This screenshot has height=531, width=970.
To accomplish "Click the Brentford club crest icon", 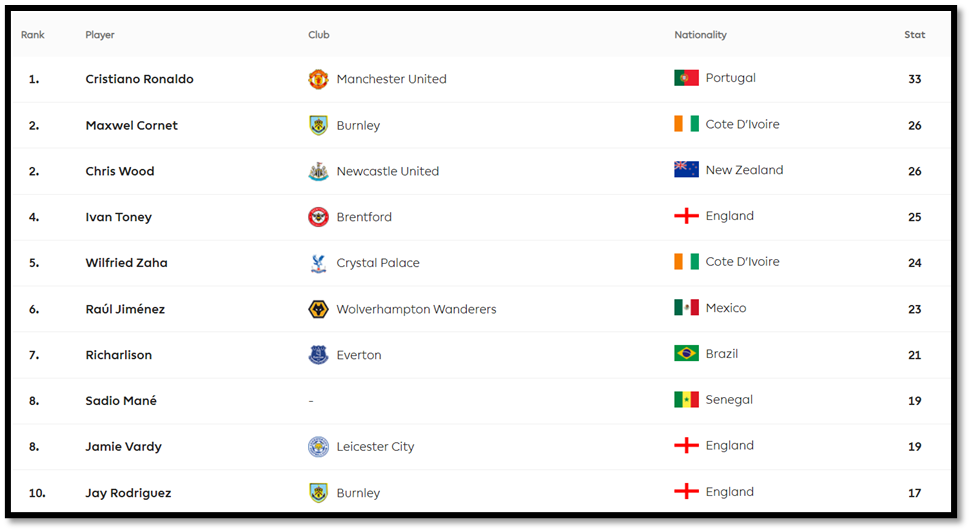I will (x=318, y=217).
